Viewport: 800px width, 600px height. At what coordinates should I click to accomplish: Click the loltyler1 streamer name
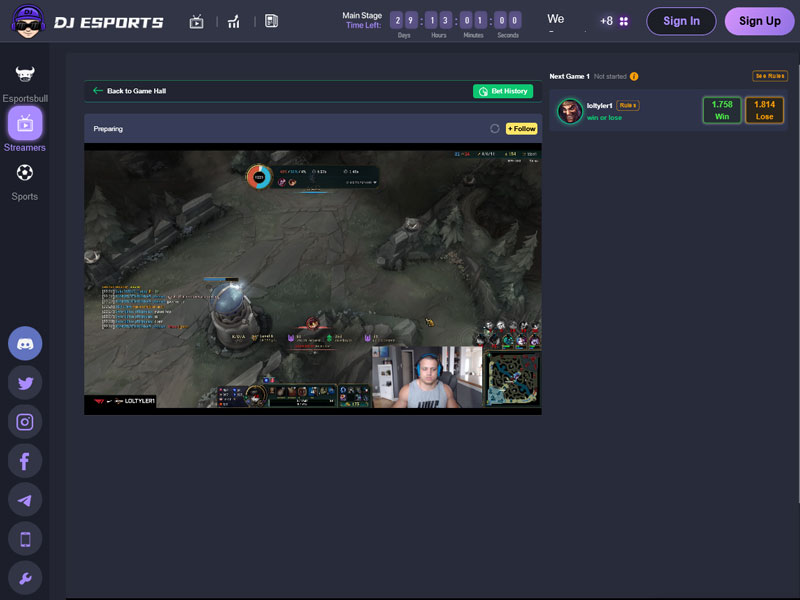(x=599, y=106)
